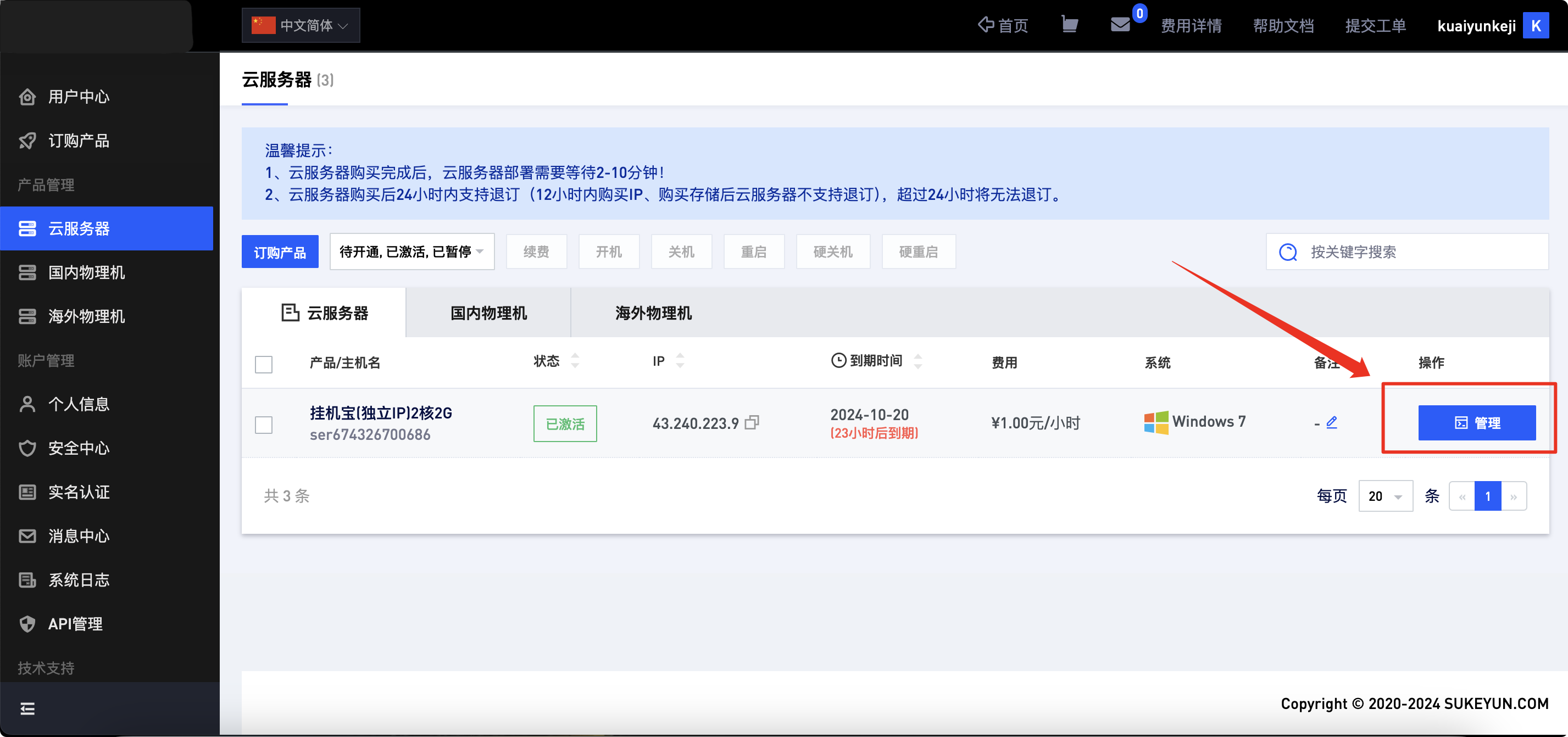Sort the IP column arrows

(680, 361)
